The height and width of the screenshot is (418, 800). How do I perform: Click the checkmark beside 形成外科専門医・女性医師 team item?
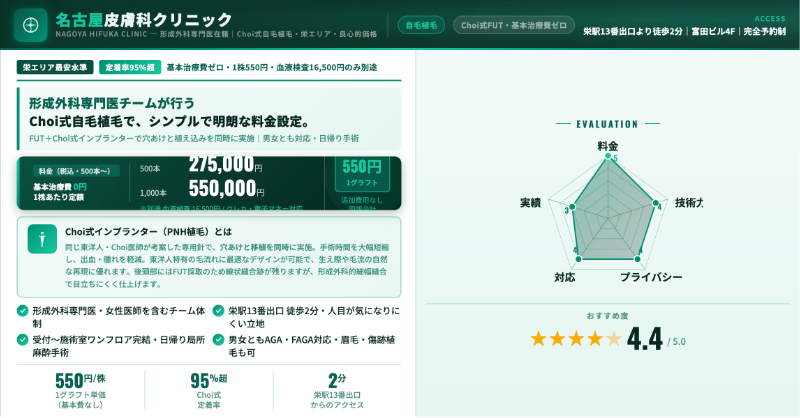tap(23, 311)
